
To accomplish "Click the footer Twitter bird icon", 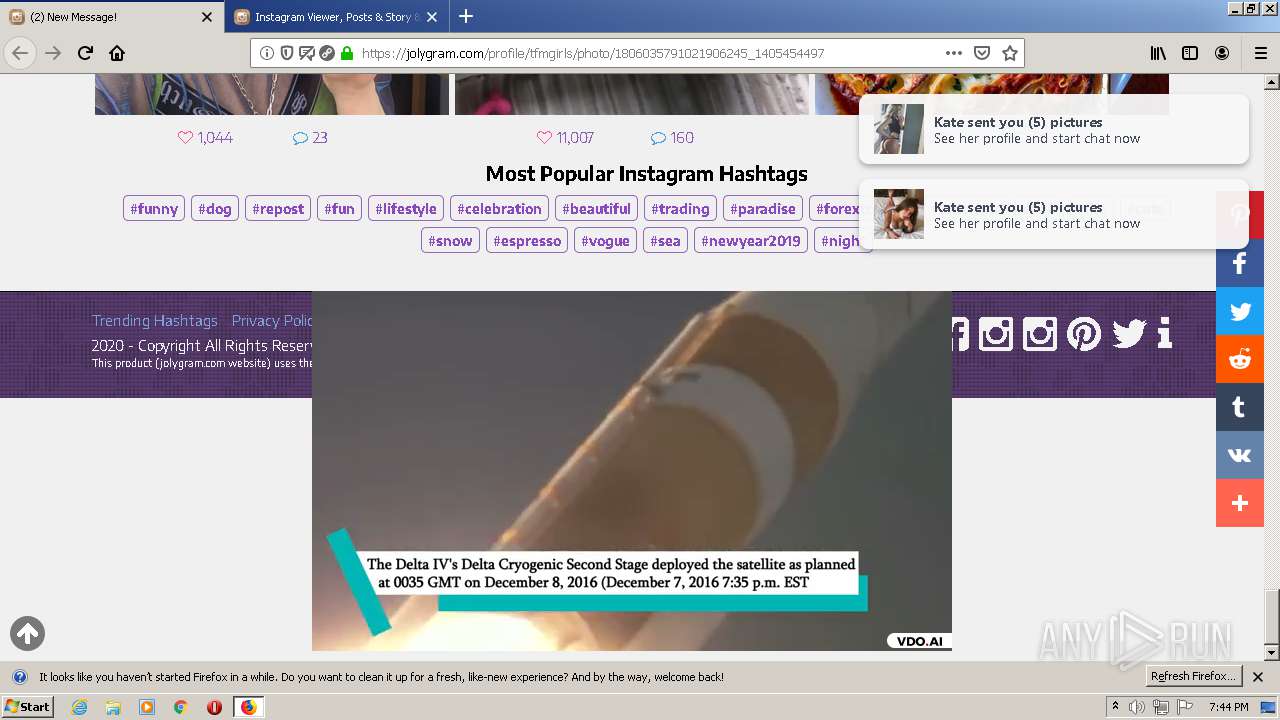I will pos(1129,333).
